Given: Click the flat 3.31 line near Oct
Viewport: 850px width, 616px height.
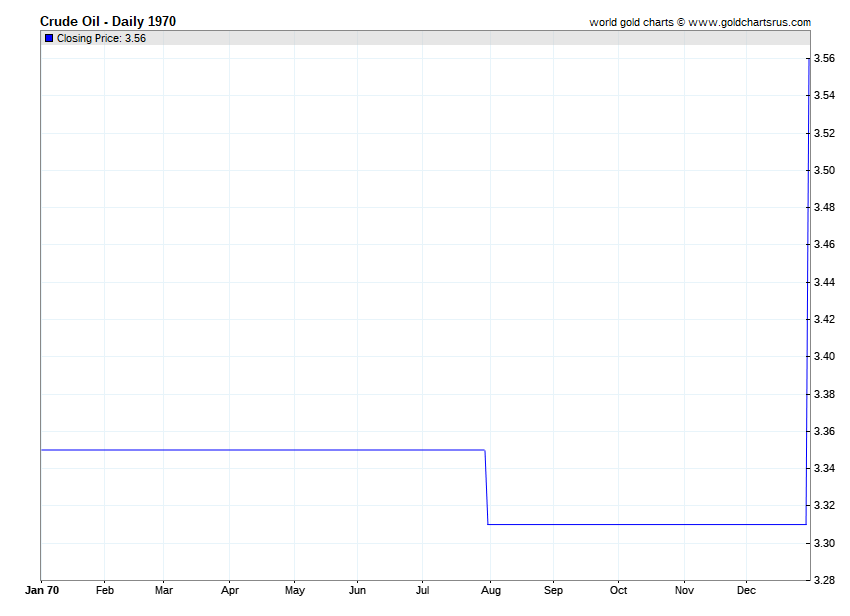Looking at the screenshot, I should pos(619,524).
